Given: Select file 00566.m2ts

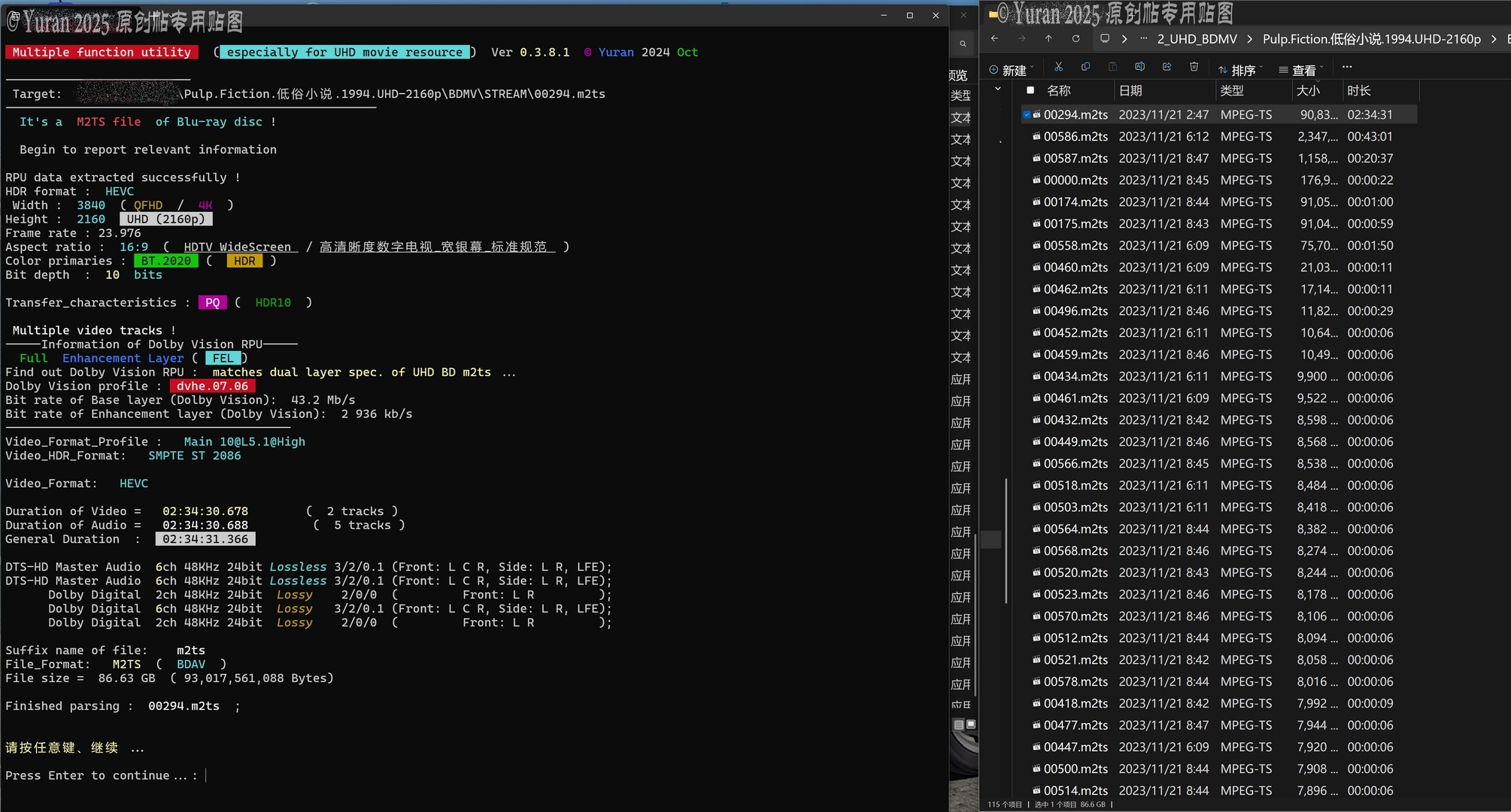Looking at the screenshot, I should pos(1076,464).
